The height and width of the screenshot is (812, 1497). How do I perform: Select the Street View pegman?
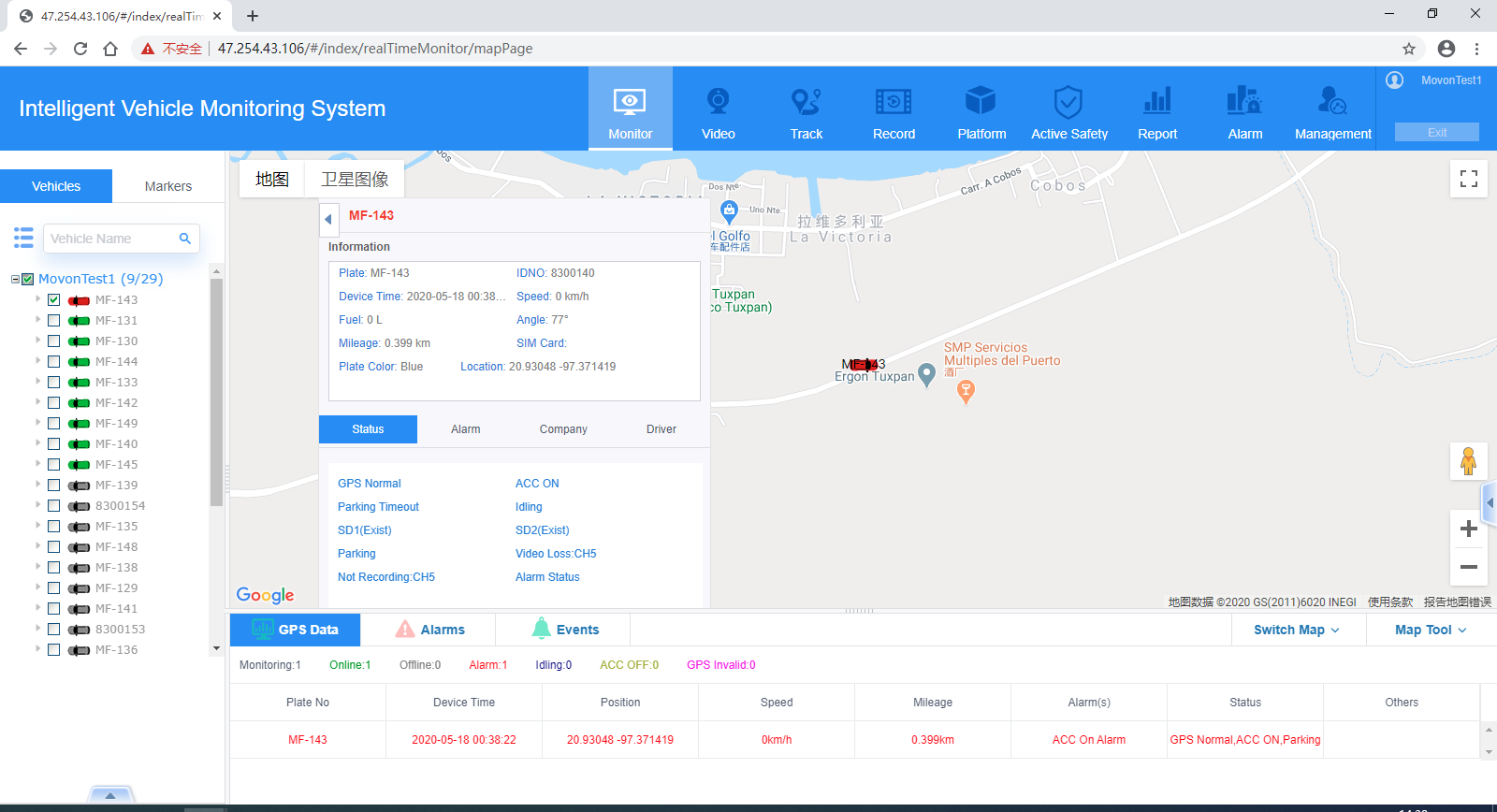(1469, 461)
